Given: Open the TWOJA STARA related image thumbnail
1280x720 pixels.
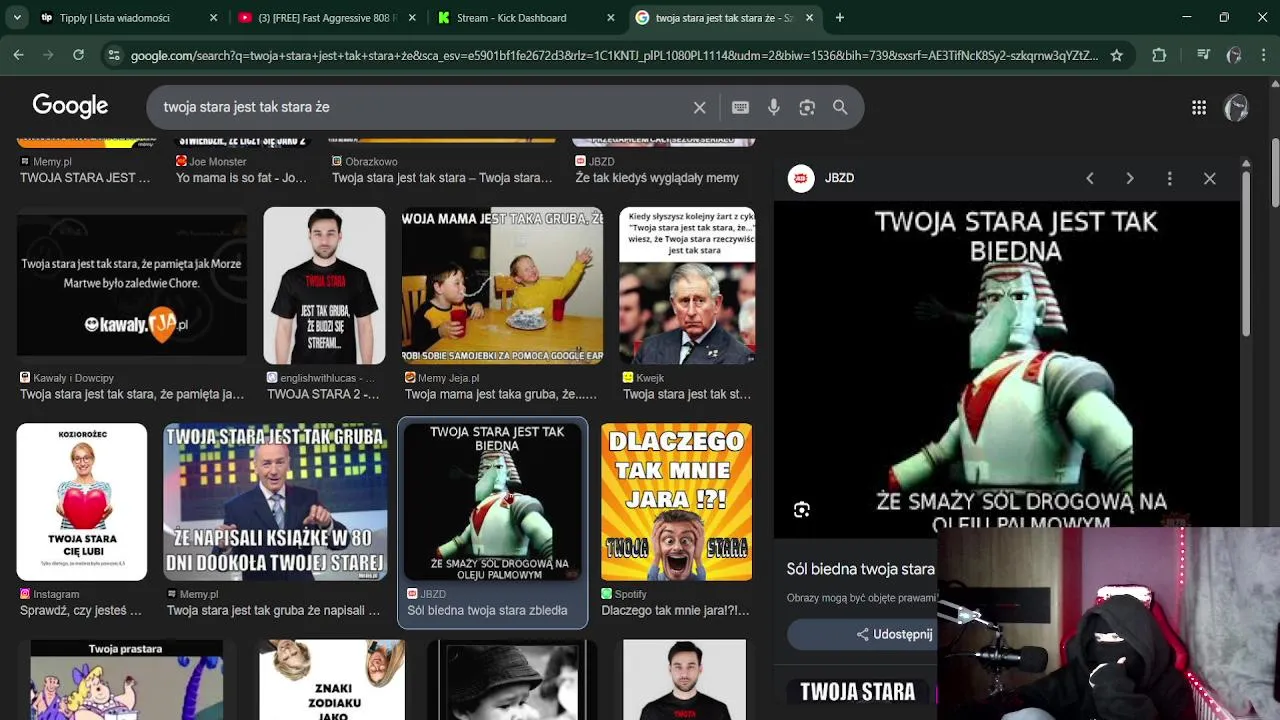Looking at the screenshot, I should 858,692.
